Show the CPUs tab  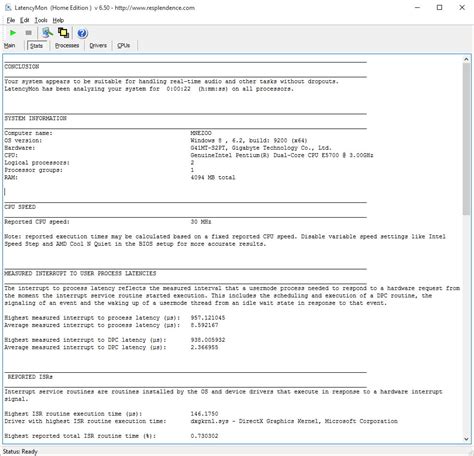(x=123, y=45)
